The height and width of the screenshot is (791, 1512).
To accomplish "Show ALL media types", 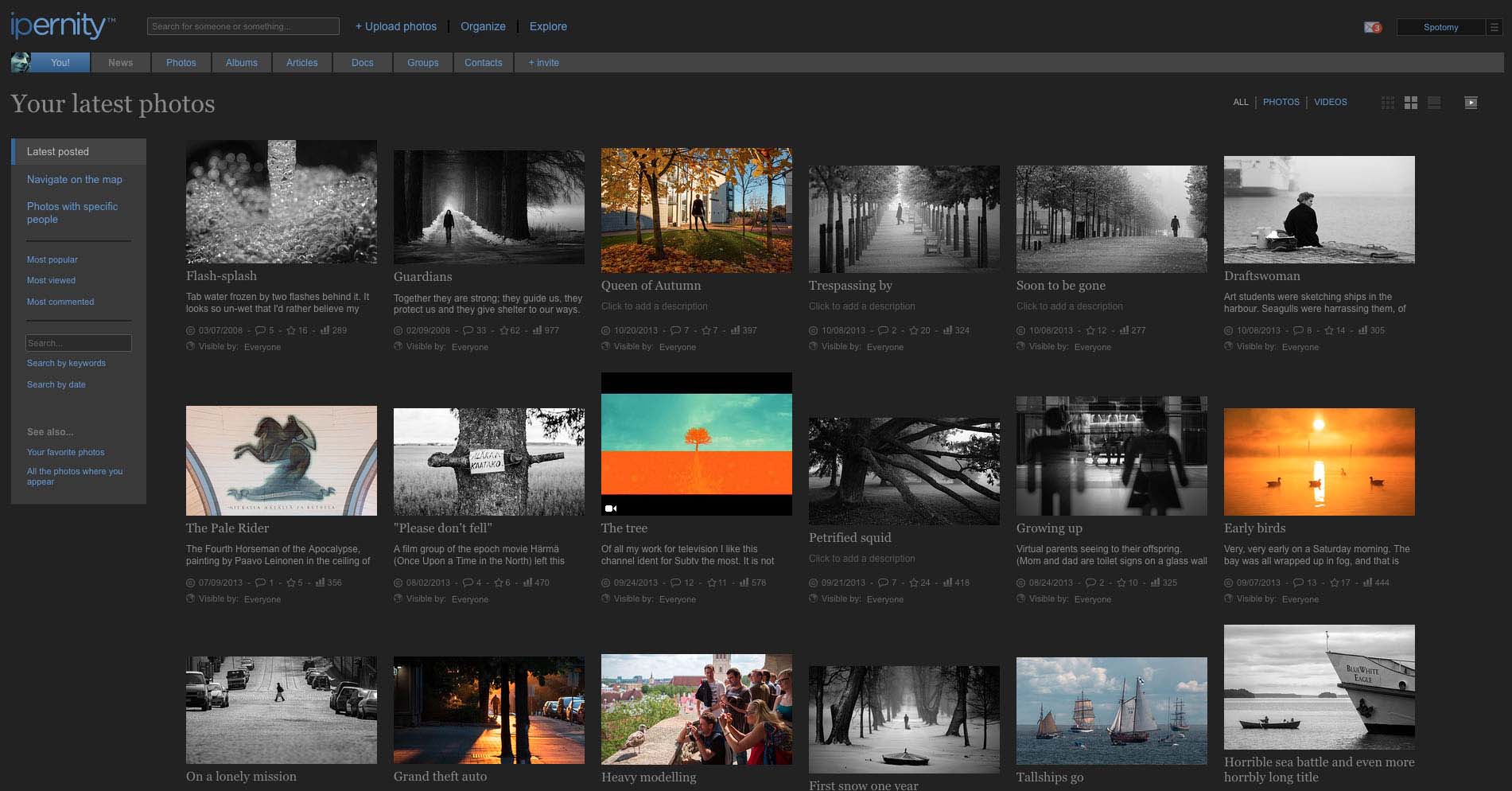I will [x=1240, y=102].
